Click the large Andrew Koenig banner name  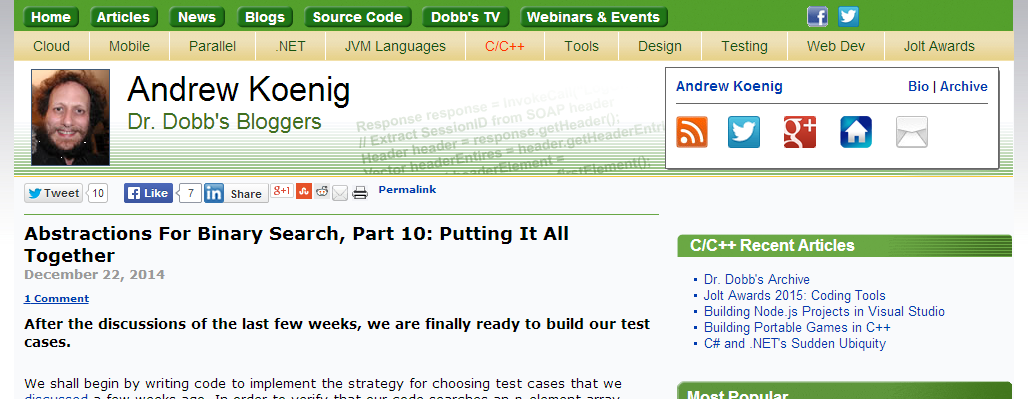tap(239, 90)
